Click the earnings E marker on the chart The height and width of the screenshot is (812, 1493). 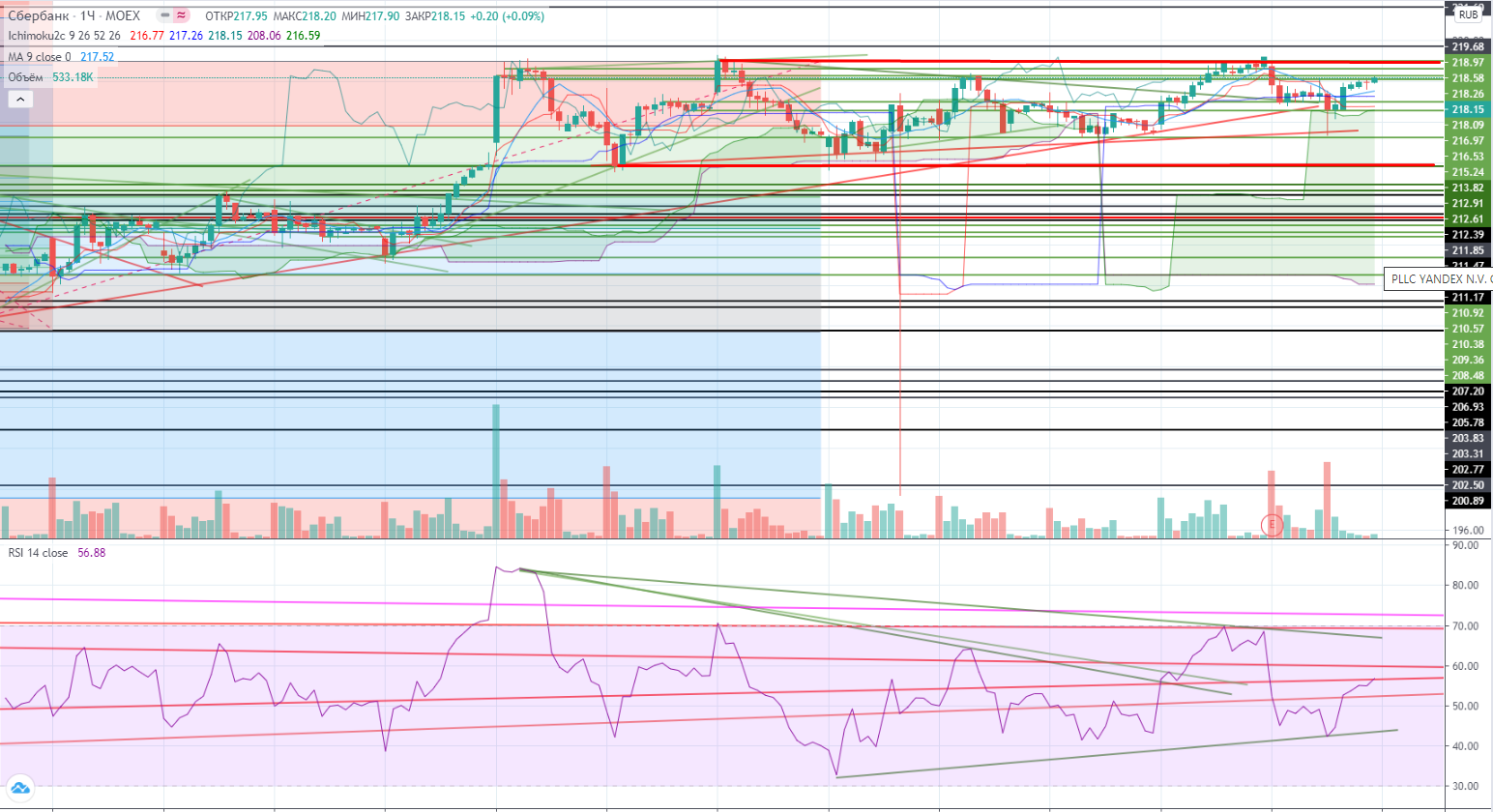[x=1273, y=525]
